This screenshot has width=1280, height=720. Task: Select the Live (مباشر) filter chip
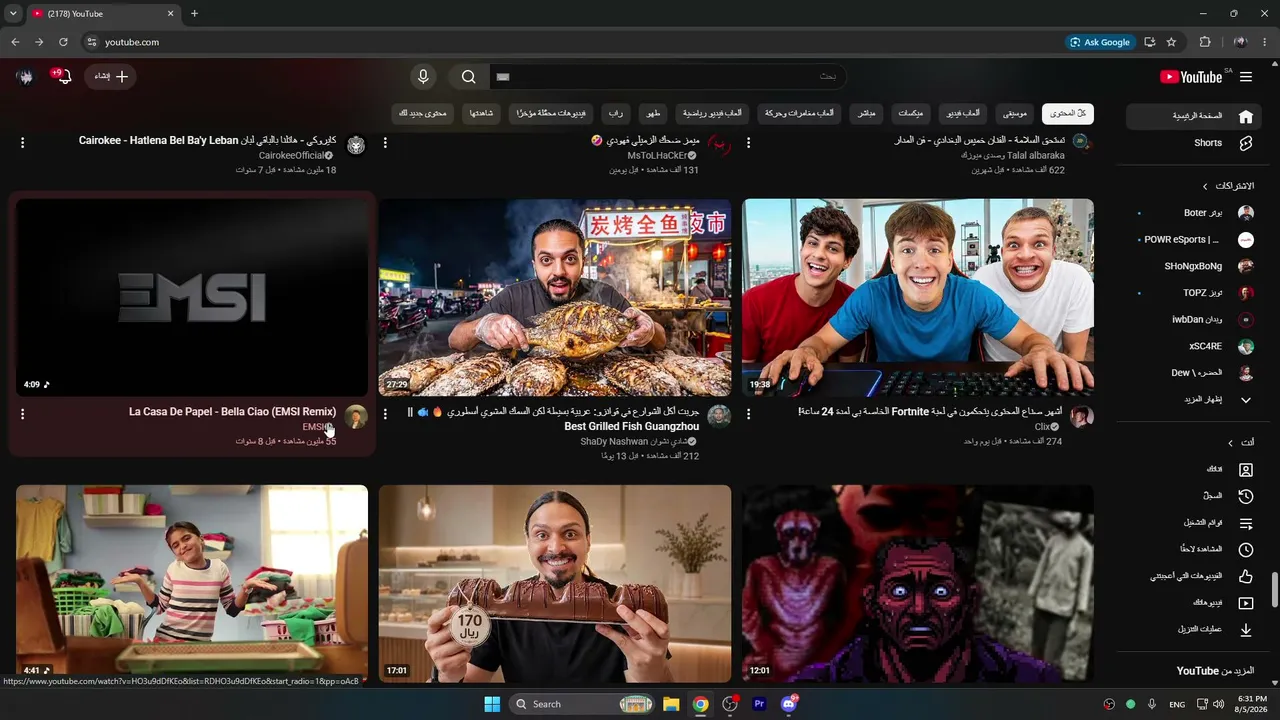(866, 113)
